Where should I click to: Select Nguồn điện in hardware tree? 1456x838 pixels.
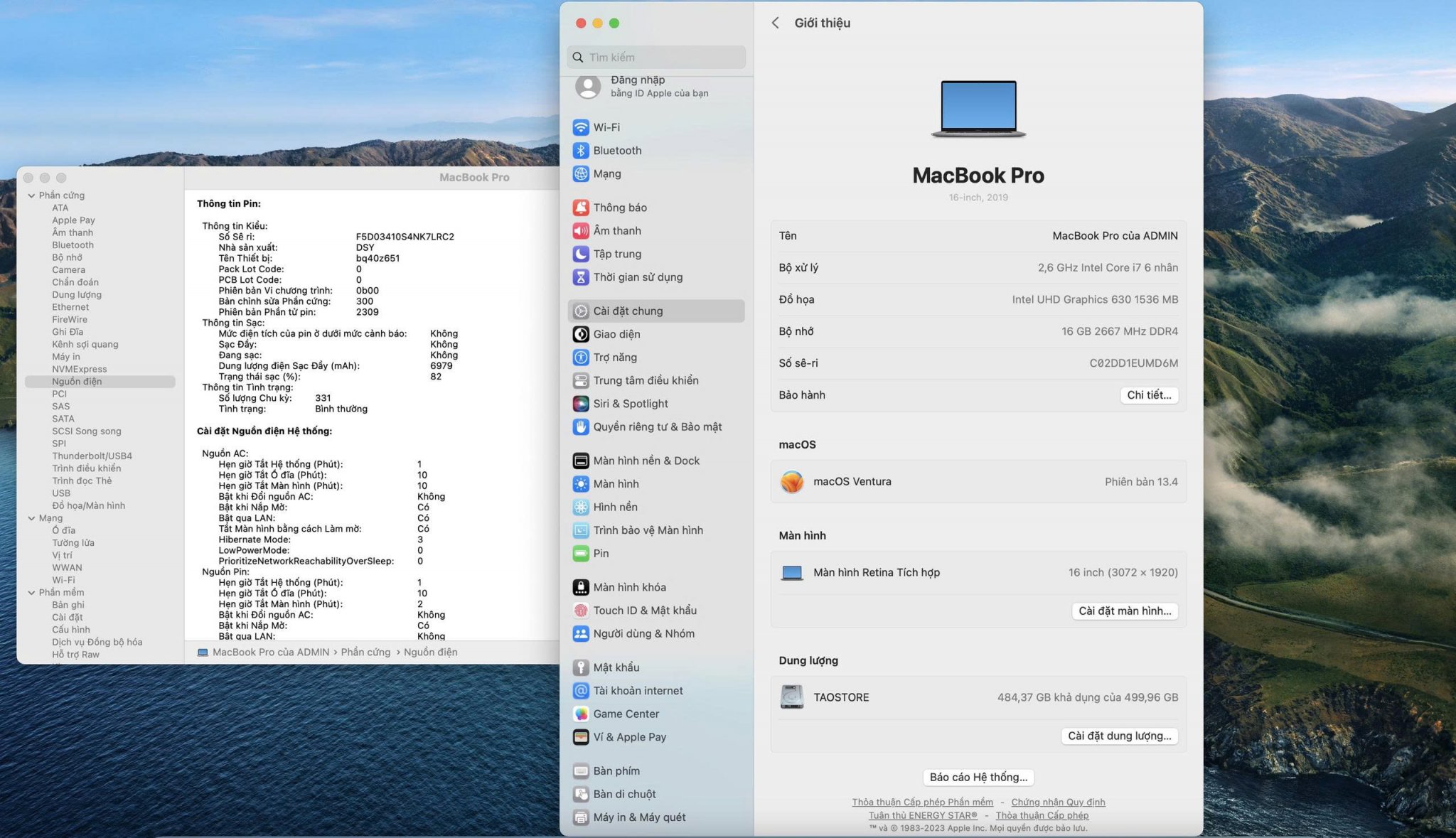click(x=100, y=382)
